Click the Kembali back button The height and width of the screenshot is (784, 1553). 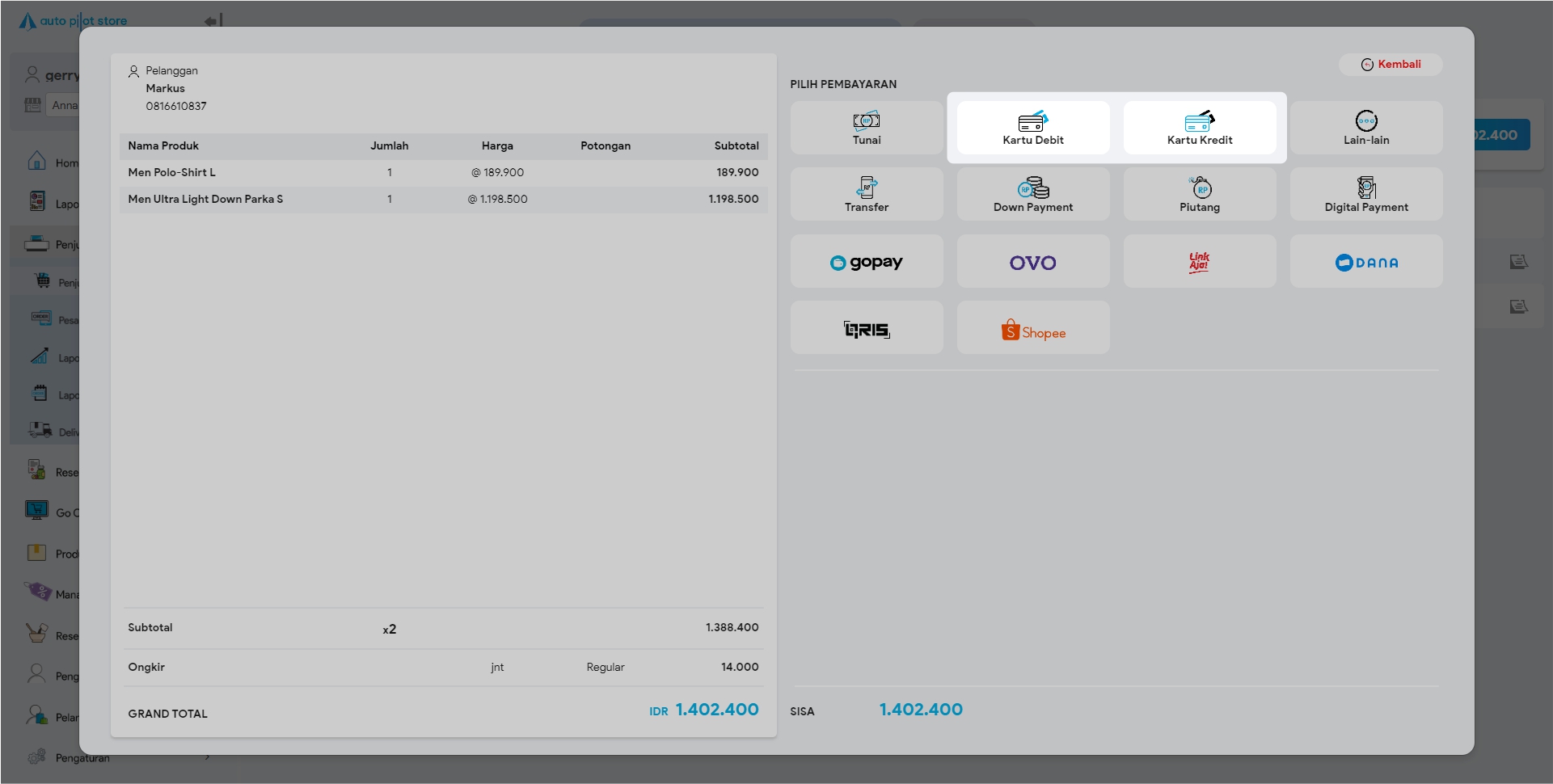click(x=1390, y=65)
